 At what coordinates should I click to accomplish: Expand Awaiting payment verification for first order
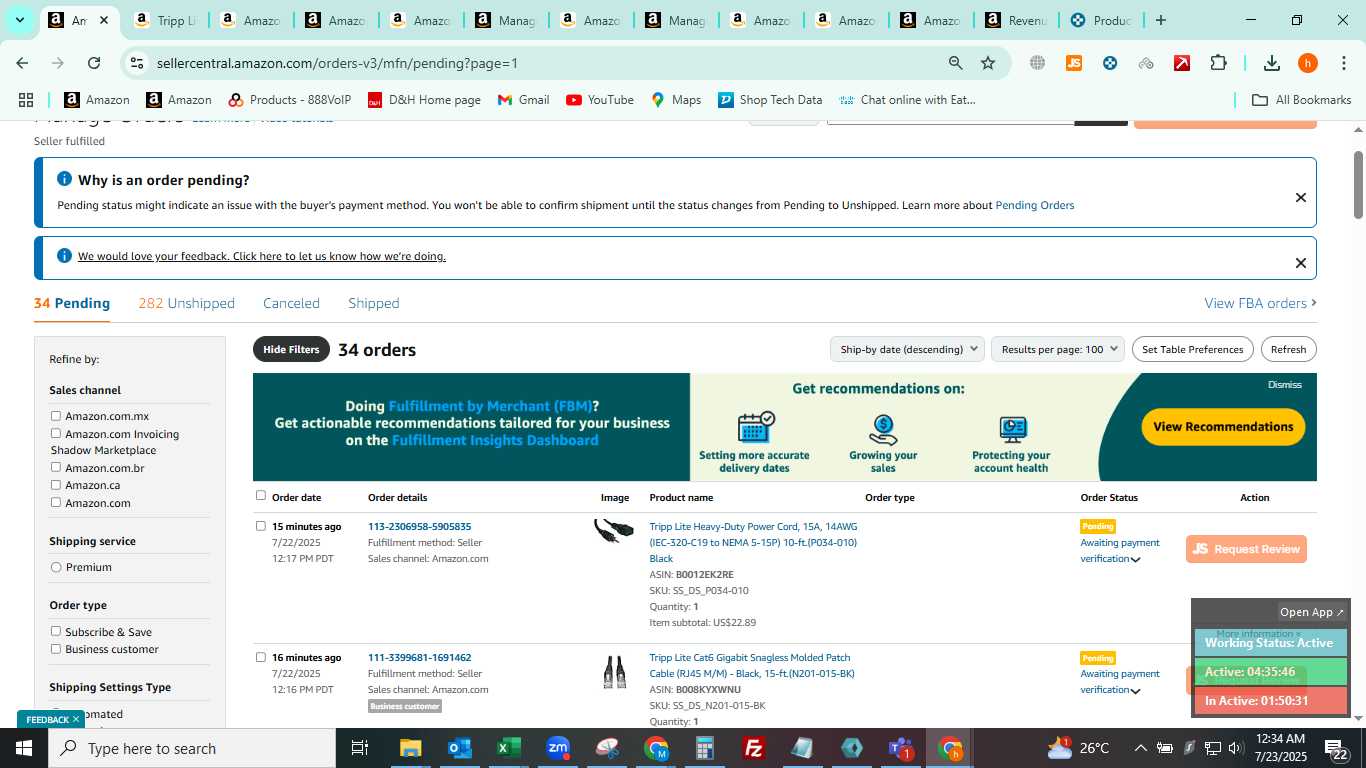tap(1136, 560)
